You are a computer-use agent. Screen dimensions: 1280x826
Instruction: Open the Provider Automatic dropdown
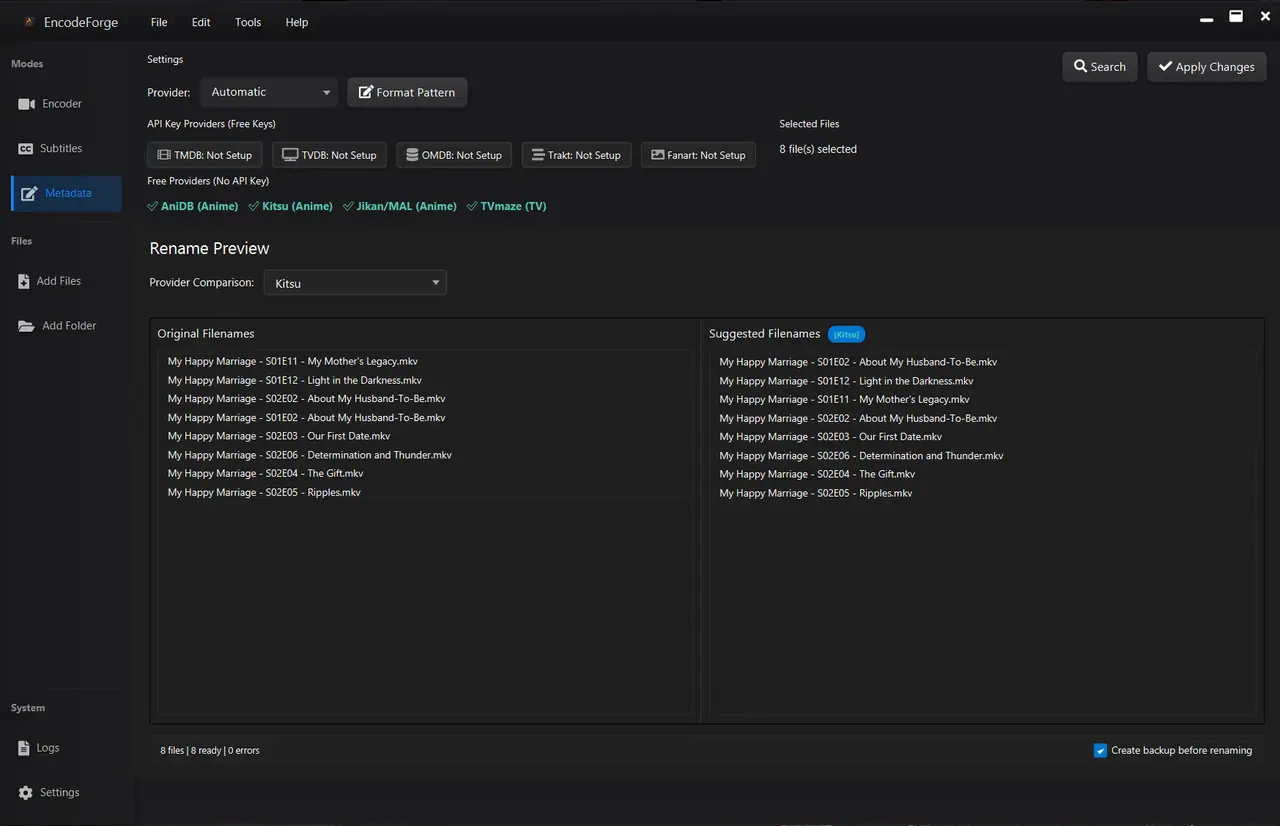pos(270,92)
